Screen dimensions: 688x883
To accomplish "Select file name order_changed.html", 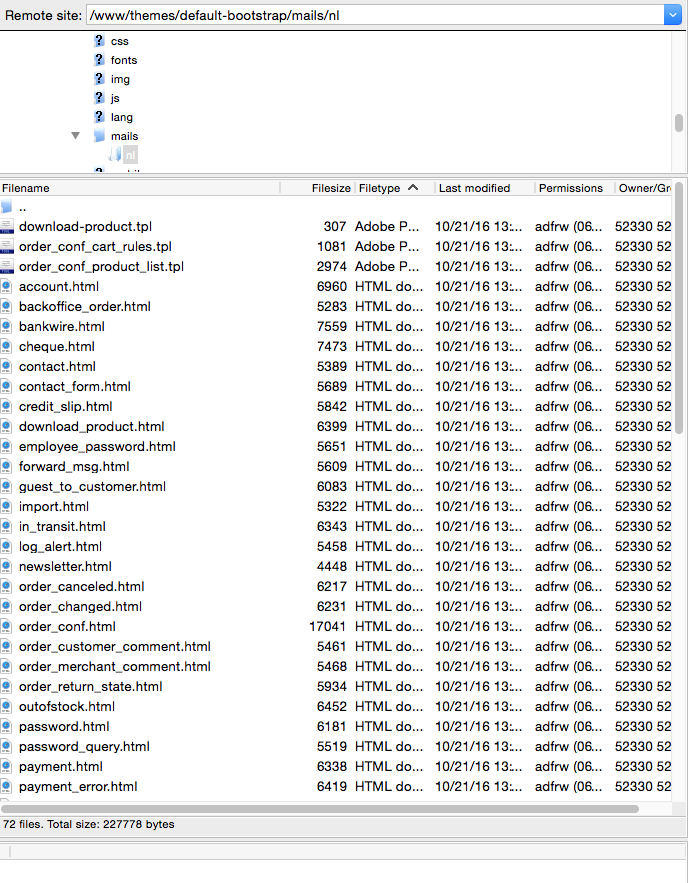I will tap(80, 606).
